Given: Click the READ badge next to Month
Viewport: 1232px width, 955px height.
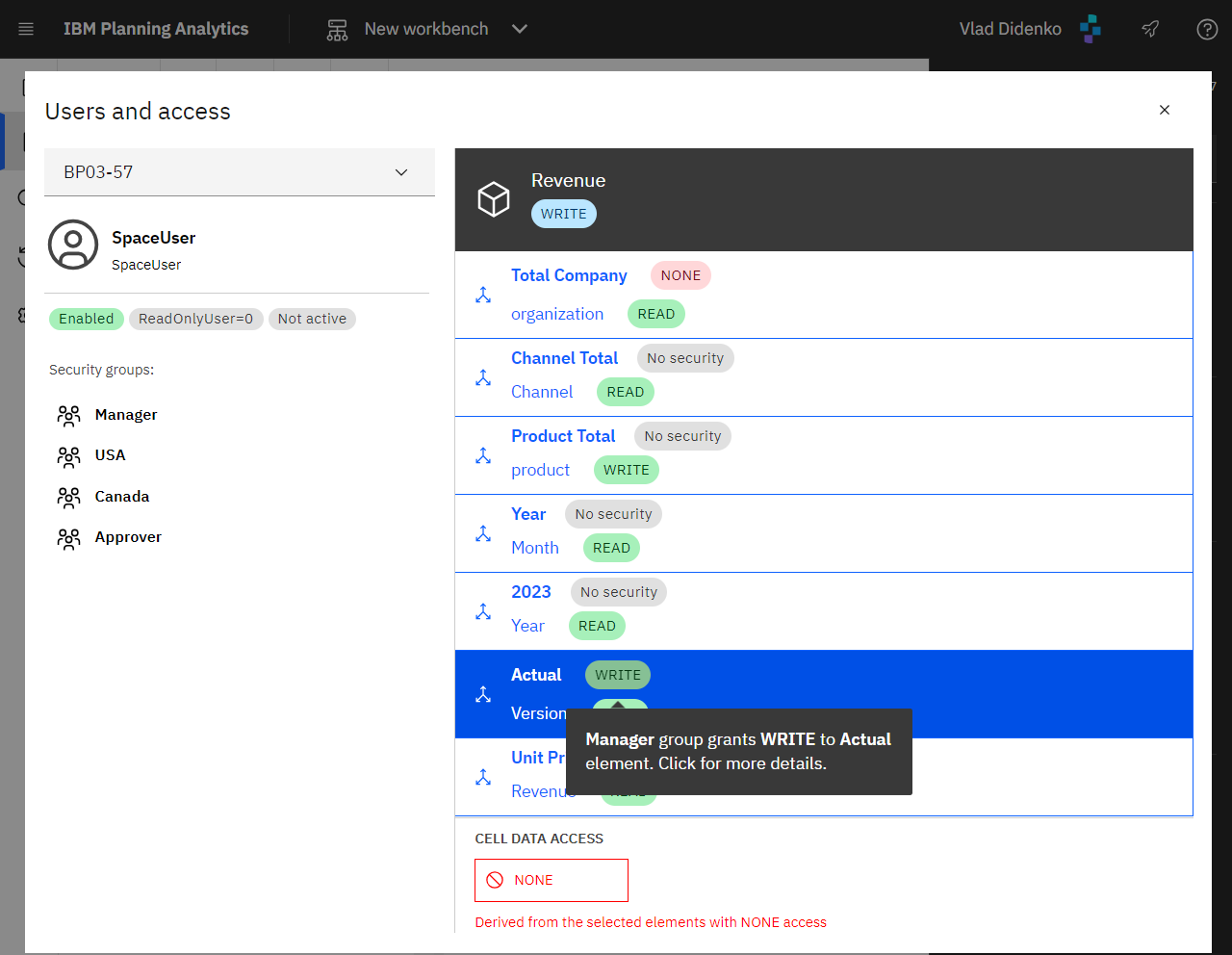Looking at the screenshot, I should [611, 548].
